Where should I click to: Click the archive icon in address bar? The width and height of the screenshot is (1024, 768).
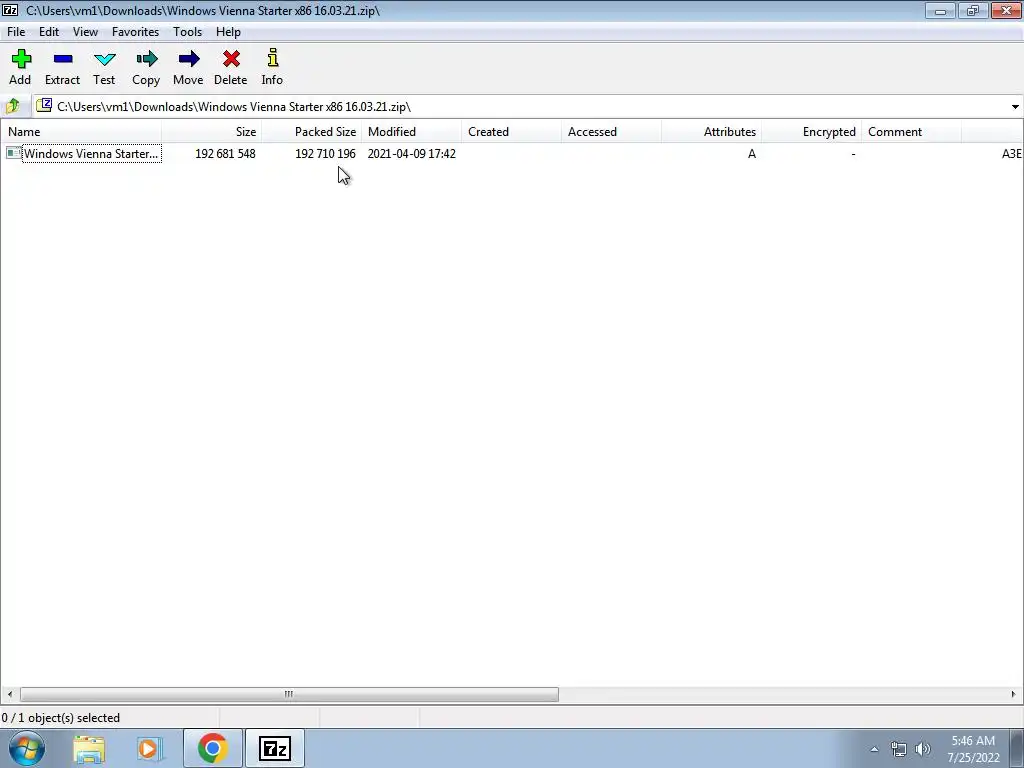[x=44, y=105]
